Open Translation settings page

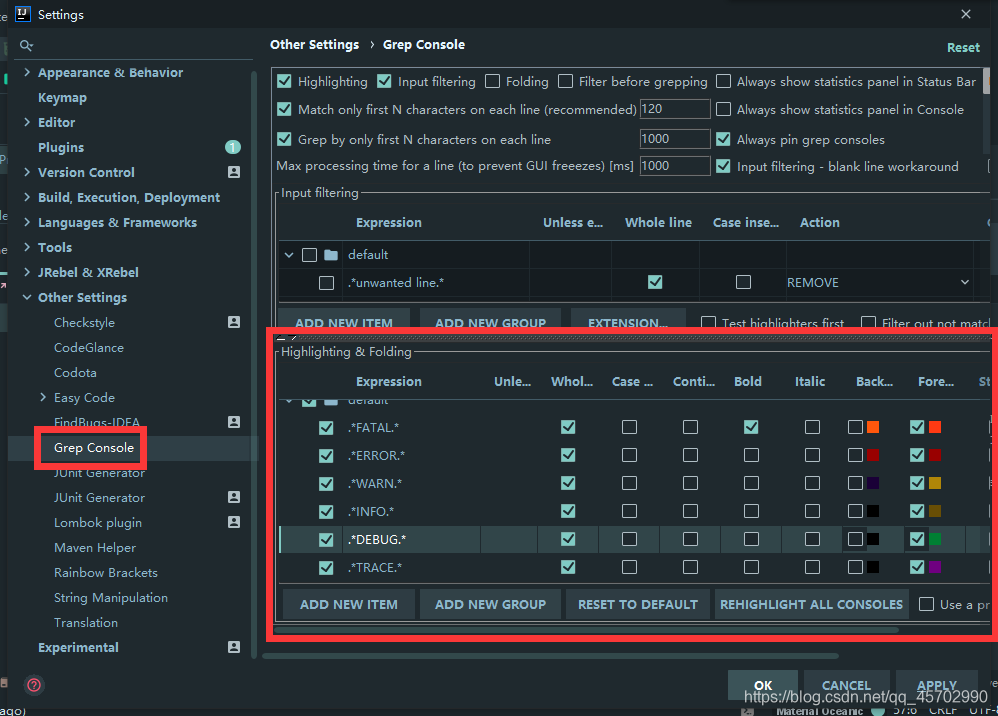pyautogui.click(x=86, y=622)
